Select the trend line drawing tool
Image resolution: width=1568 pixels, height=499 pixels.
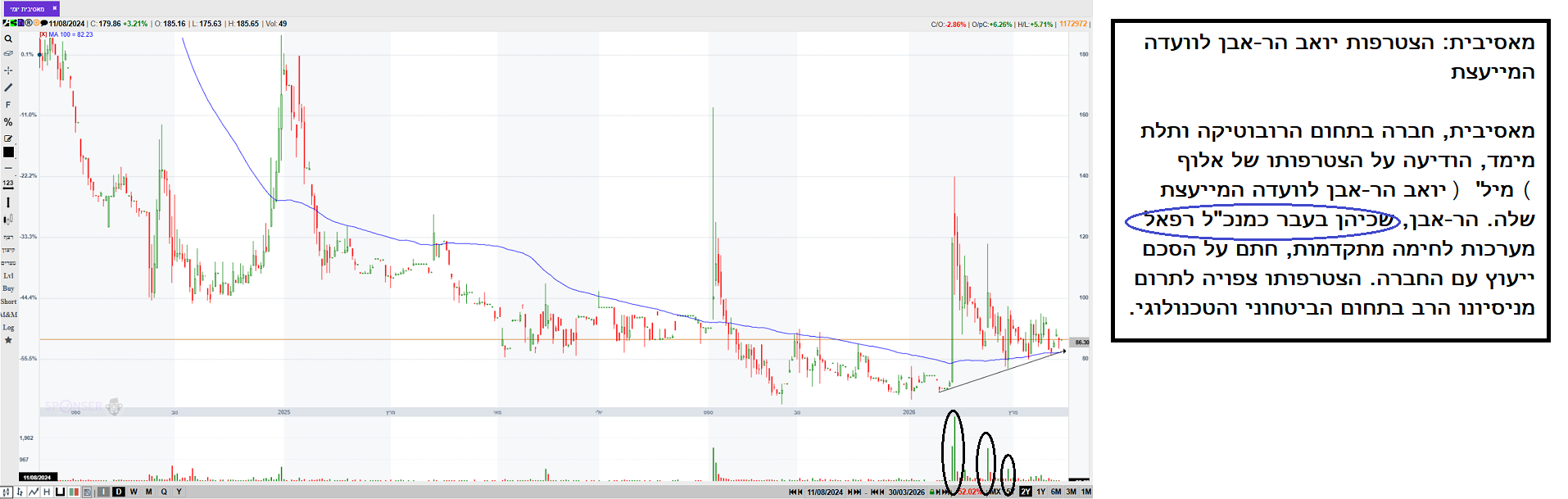8,88
